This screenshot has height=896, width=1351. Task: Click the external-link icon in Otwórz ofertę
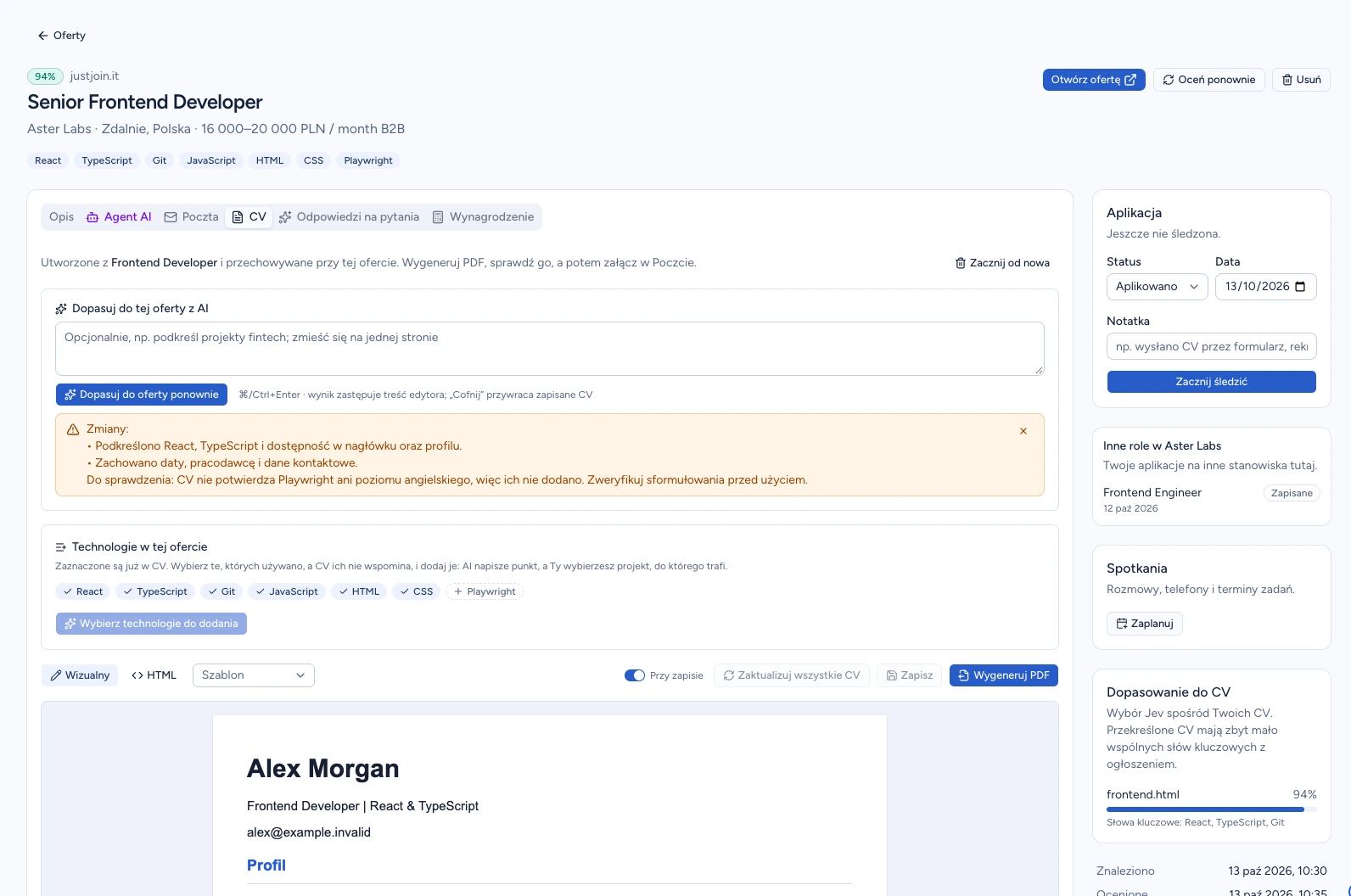tap(1130, 80)
